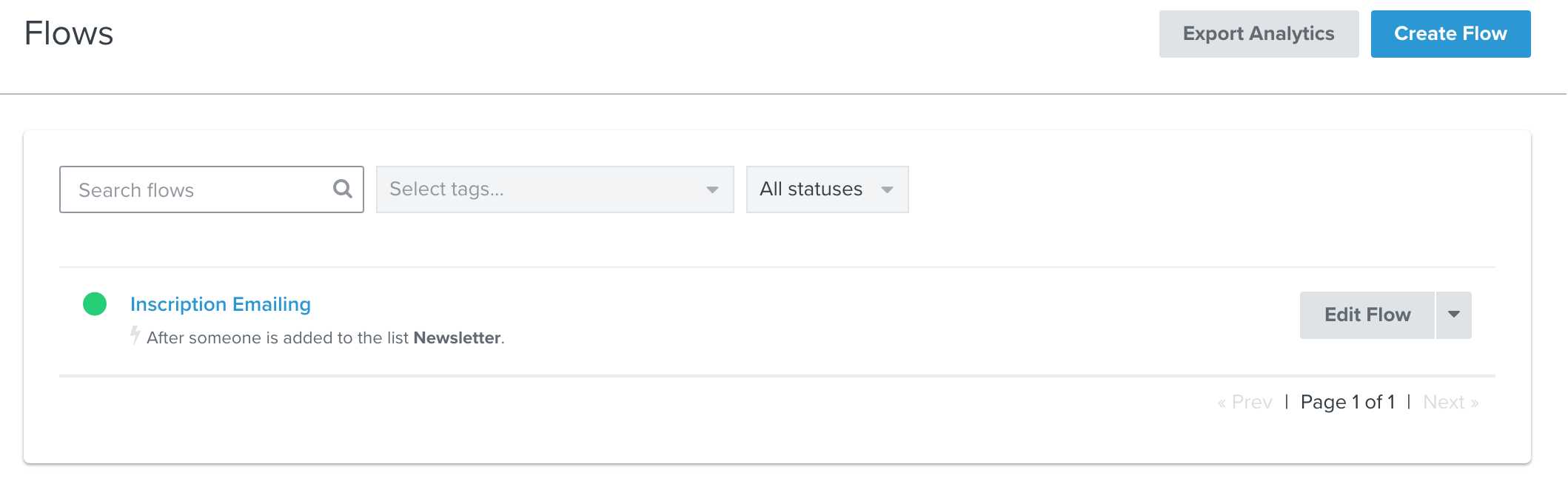Go to the Prev page link
1568x484 pixels.
1244,402
